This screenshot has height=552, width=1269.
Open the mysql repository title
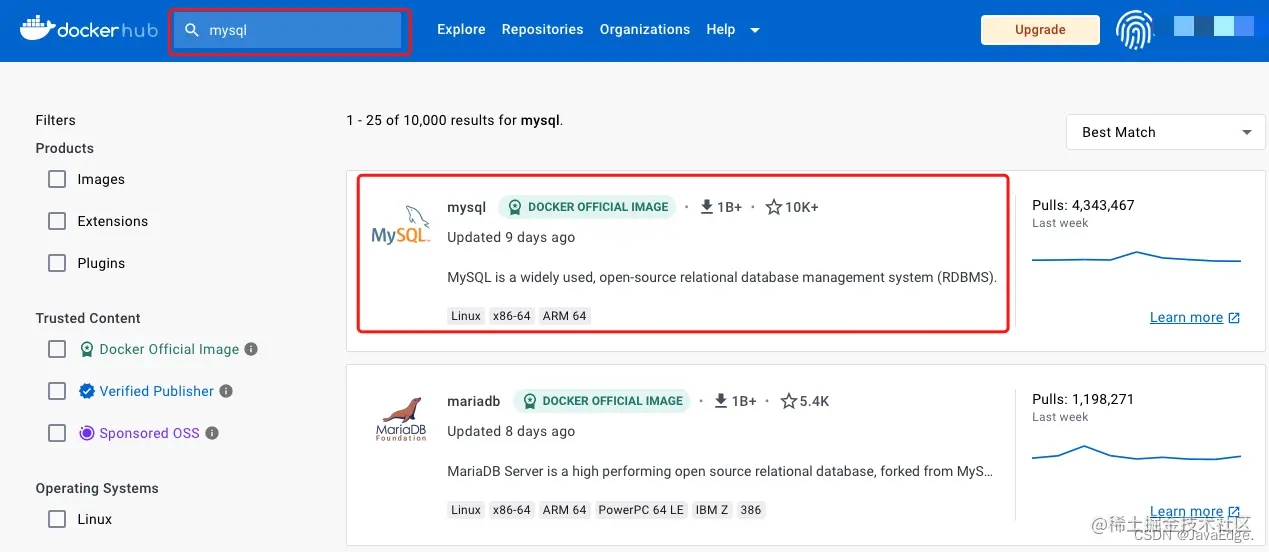coord(466,207)
